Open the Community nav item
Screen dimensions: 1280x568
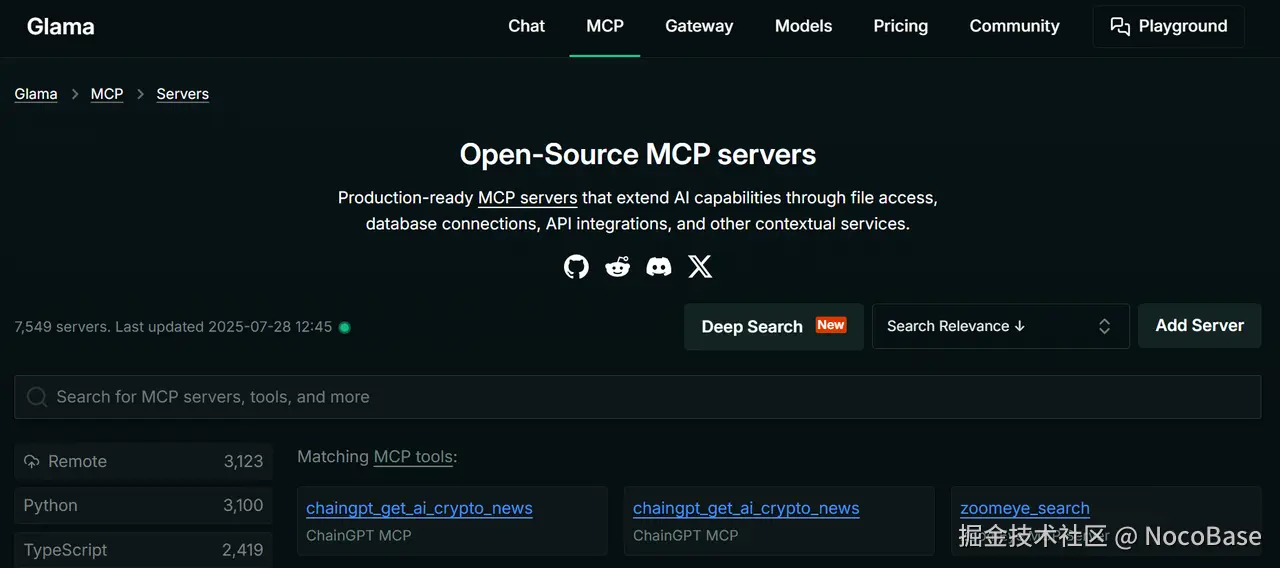[1015, 26]
